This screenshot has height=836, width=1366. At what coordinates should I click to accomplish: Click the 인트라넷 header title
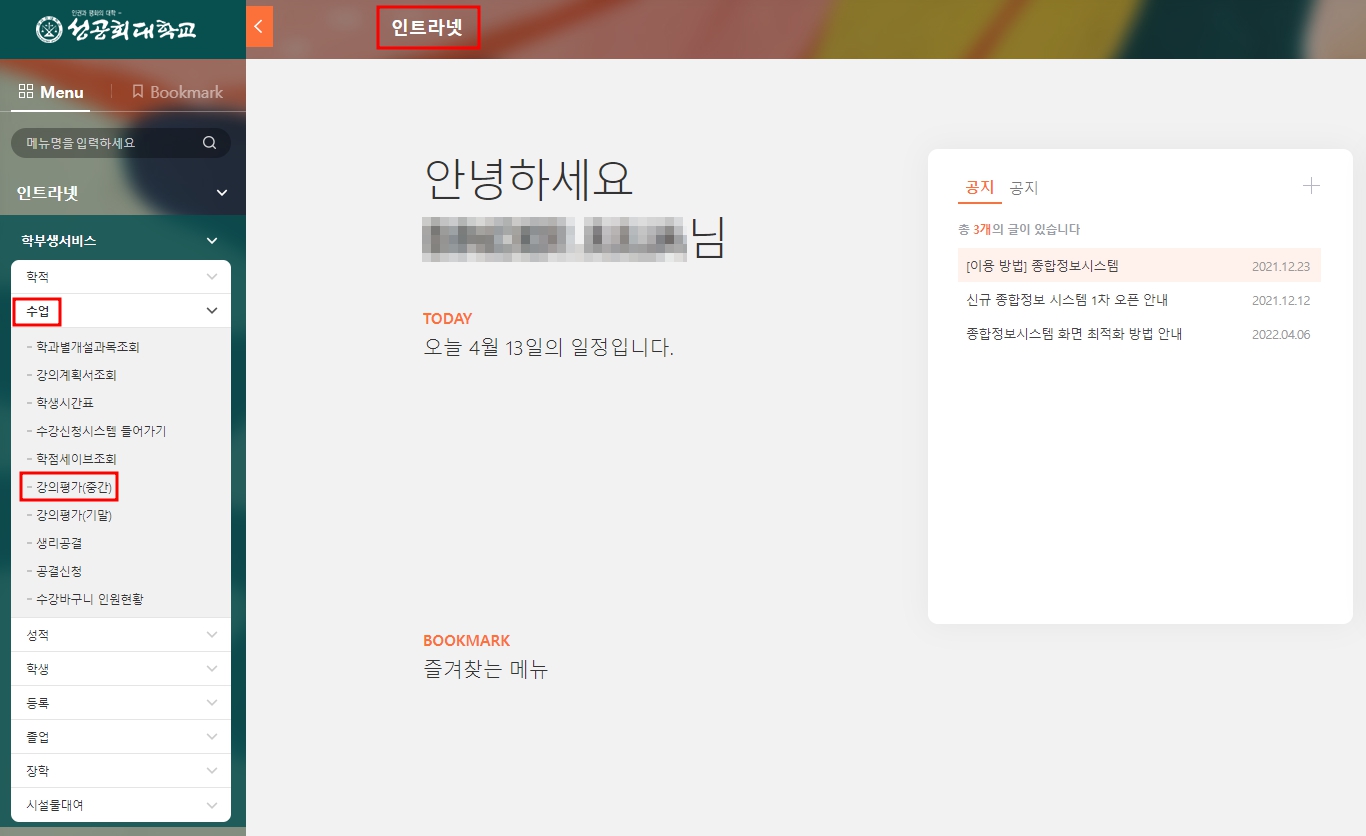(428, 28)
